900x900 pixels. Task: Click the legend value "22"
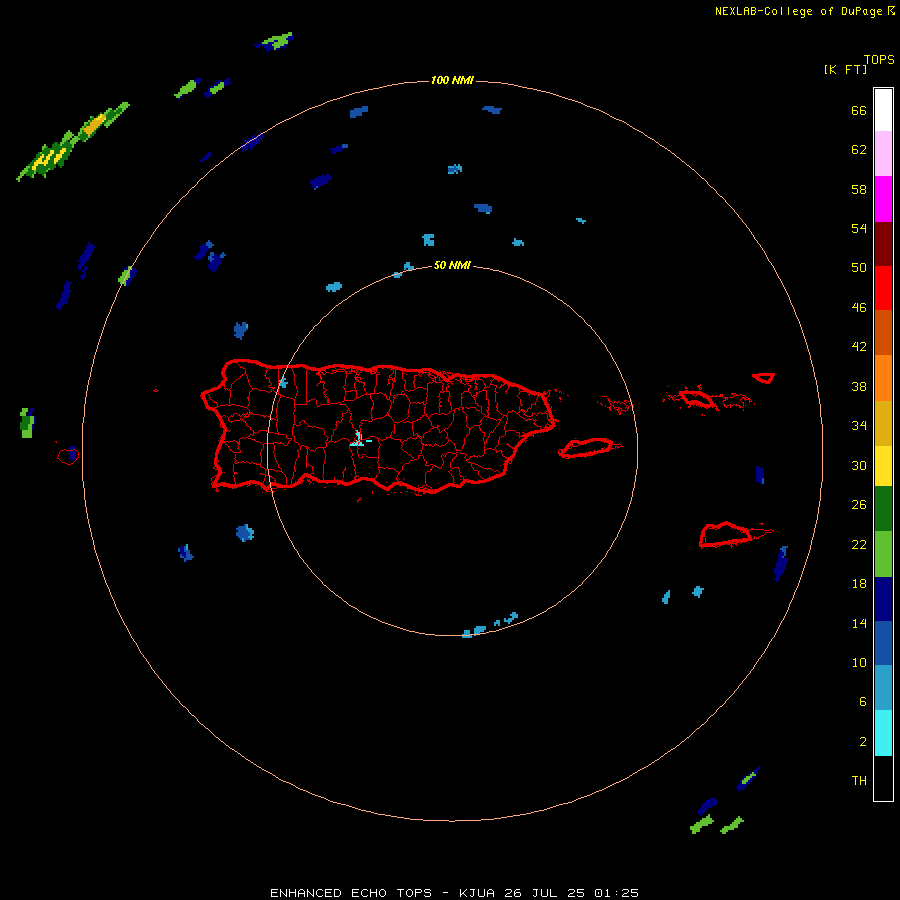859,545
